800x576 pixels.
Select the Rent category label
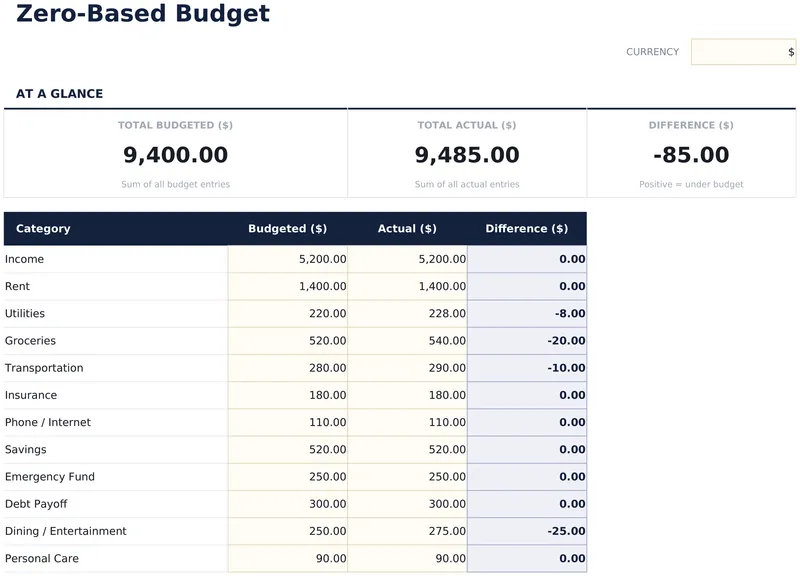click(17, 286)
